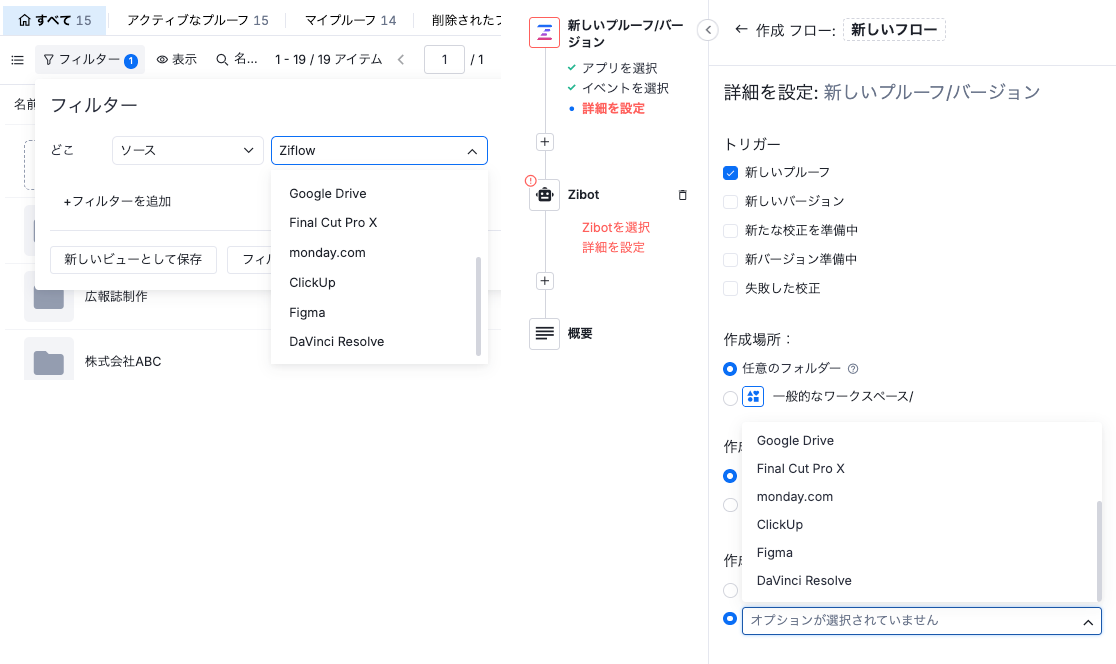This screenshot has height=664, width=1116.
Task: Open the 広報誌制作 folder row text
Action: (116, 296)
